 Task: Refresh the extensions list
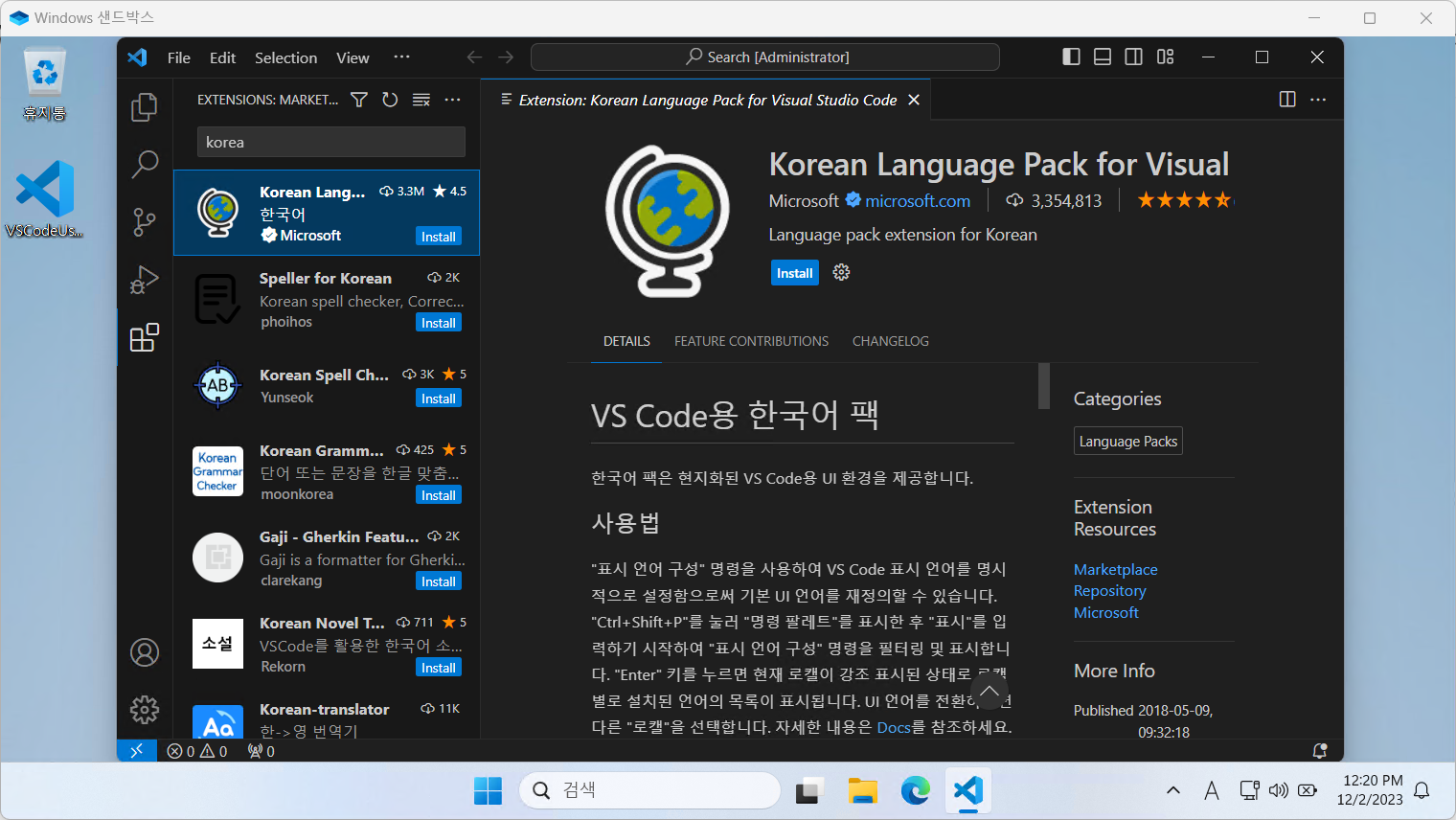pyautogui.click(x=390, y=100)
